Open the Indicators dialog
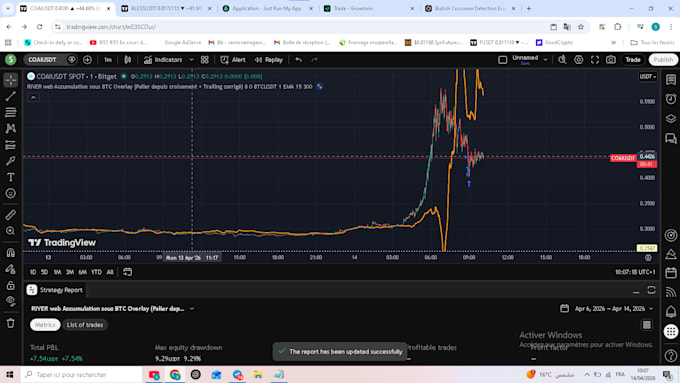The image size is (680, 383). 163,60
